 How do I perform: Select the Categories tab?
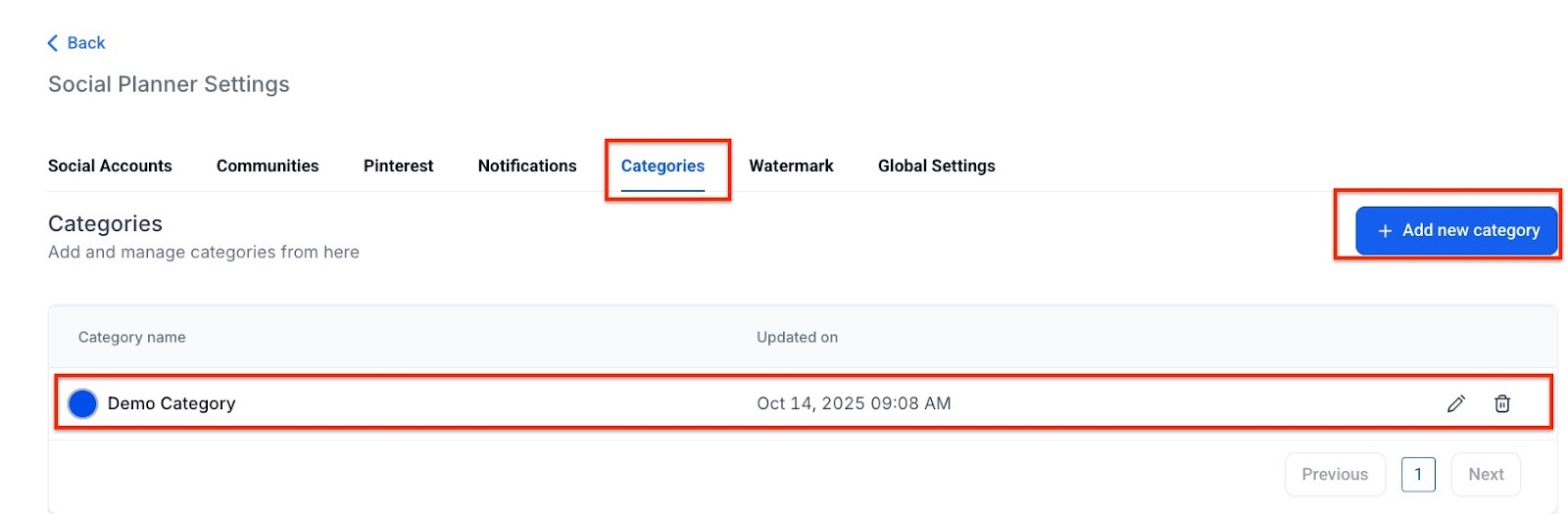[x=662, y=166]
